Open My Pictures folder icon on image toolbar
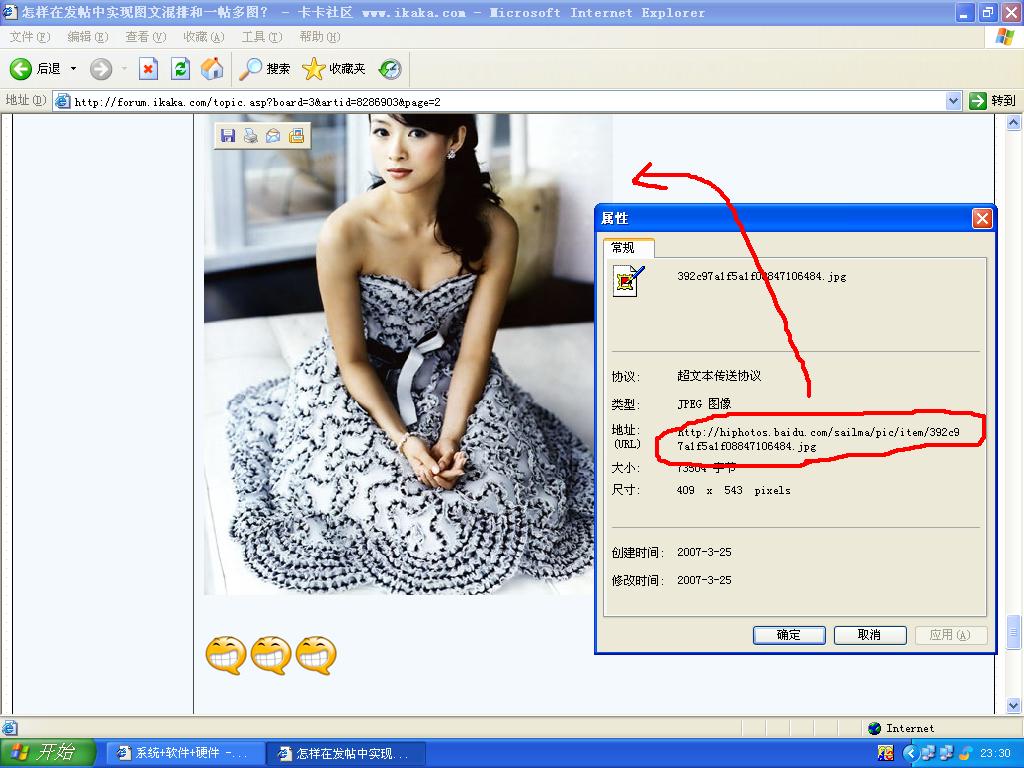1024x768 pixels. [x=296, y=135]
